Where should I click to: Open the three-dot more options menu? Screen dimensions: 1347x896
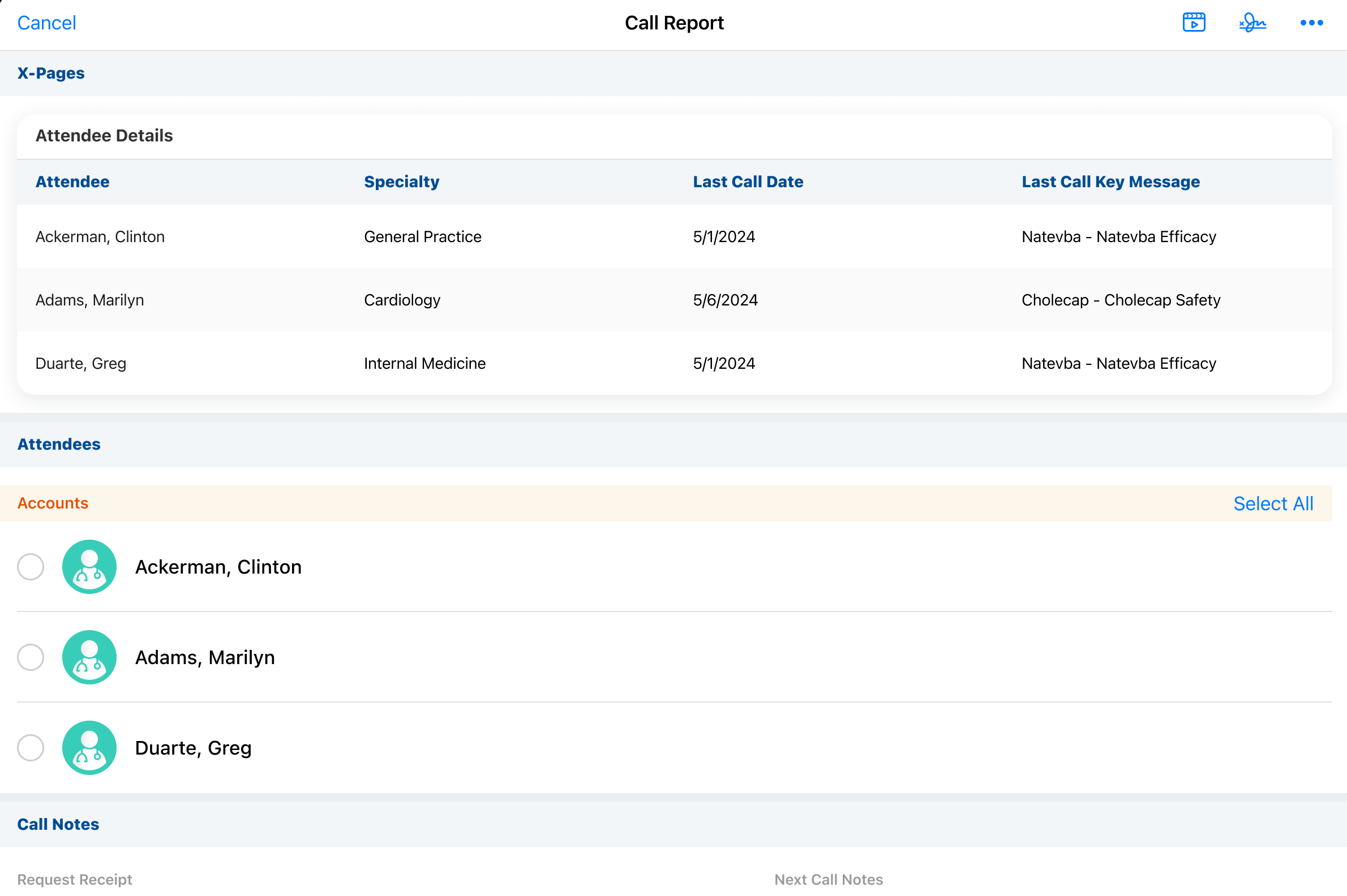1311,23
